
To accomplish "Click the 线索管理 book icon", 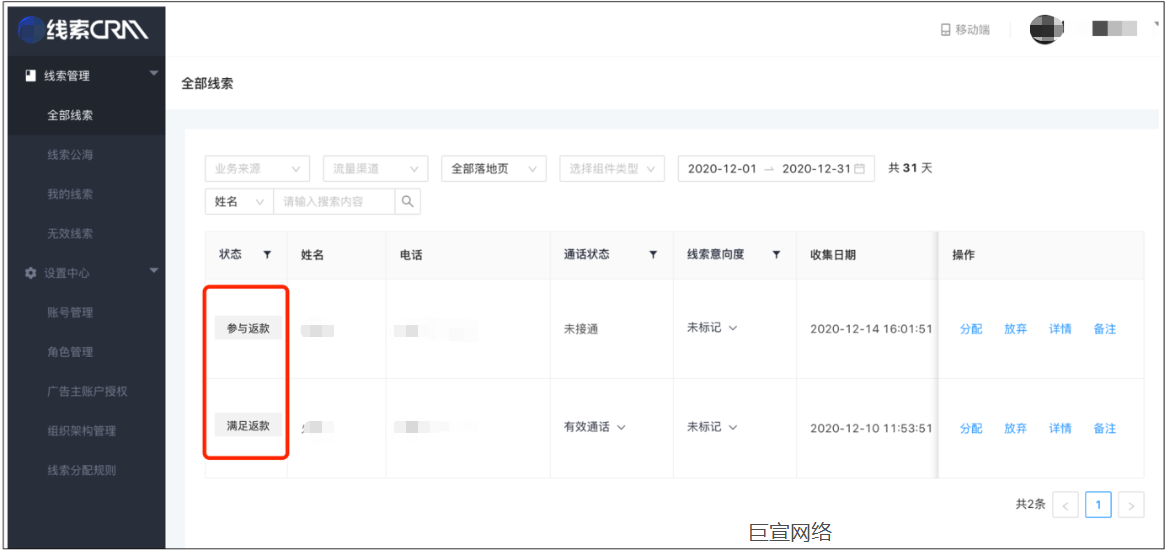I will (x=31, y=76).
